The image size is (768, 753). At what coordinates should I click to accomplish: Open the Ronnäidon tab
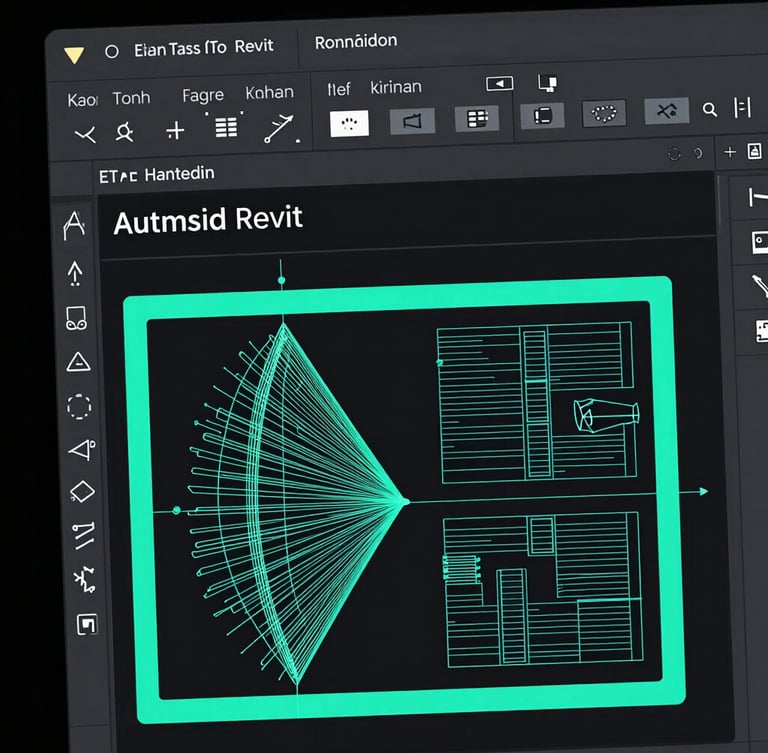356,42
